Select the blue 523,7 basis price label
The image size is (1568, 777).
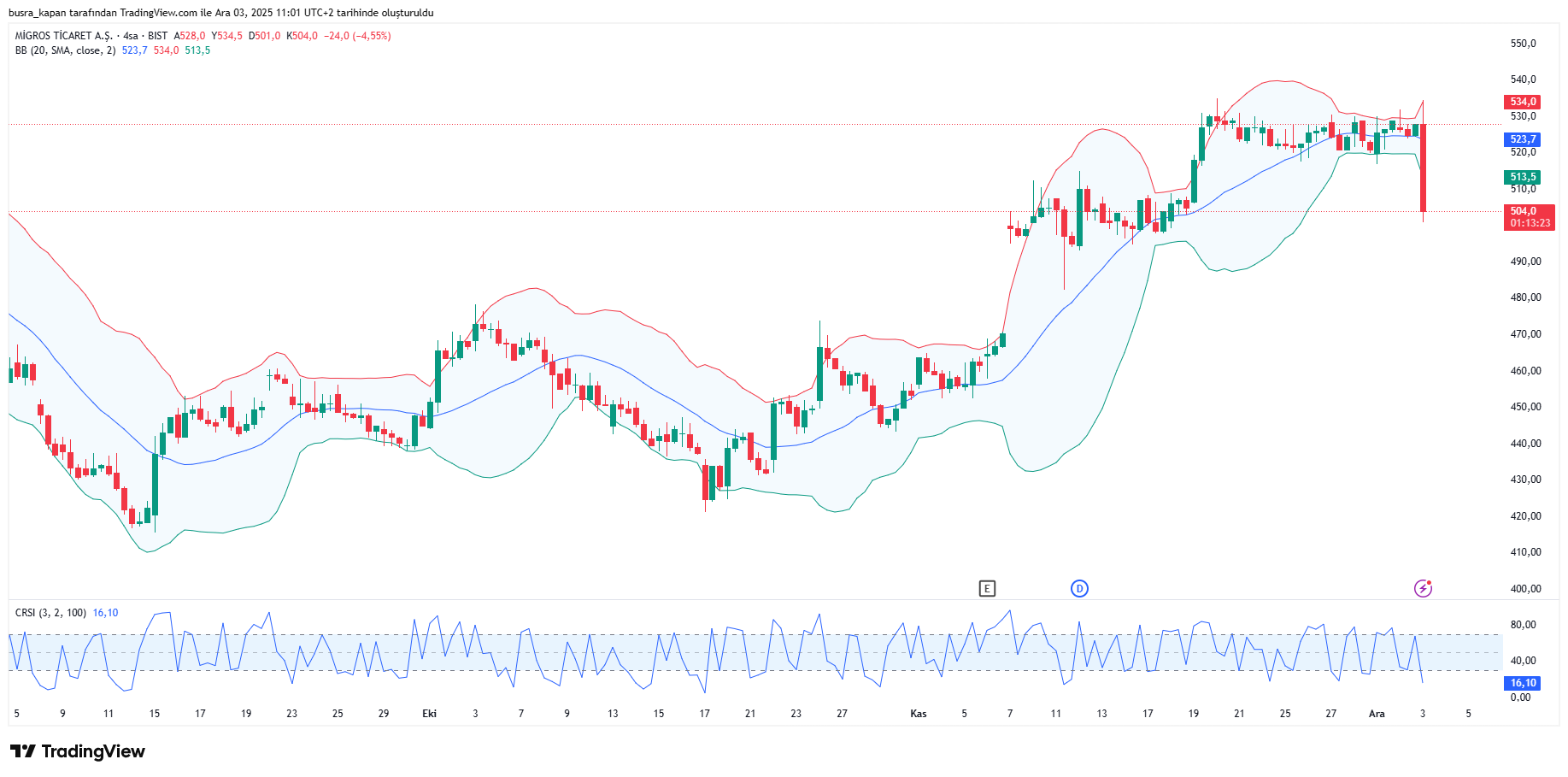tap(1523, 139)
